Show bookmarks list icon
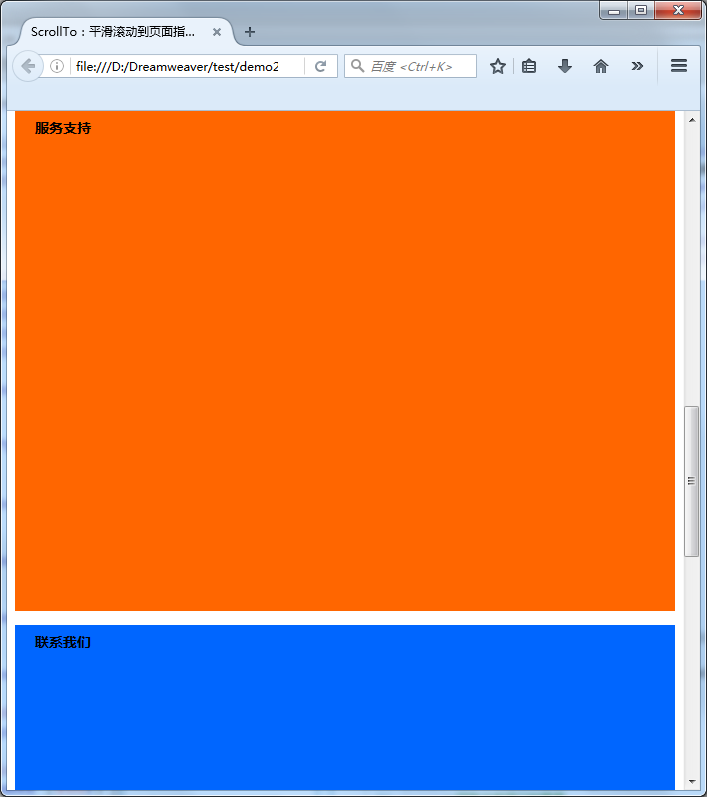Image resolution: width=707 pixels, height=797 pixels. click(x=529, y=66)
